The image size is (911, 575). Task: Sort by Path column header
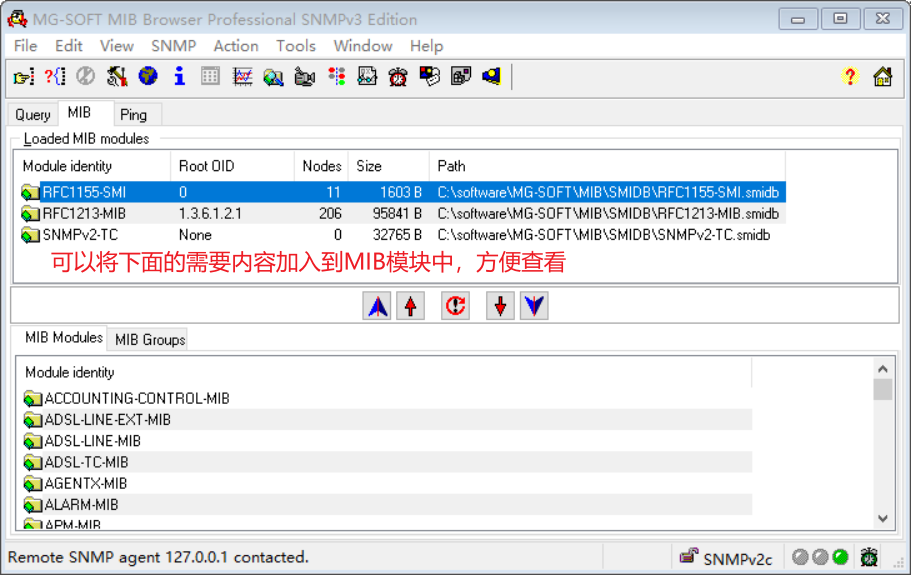(607, 166)
